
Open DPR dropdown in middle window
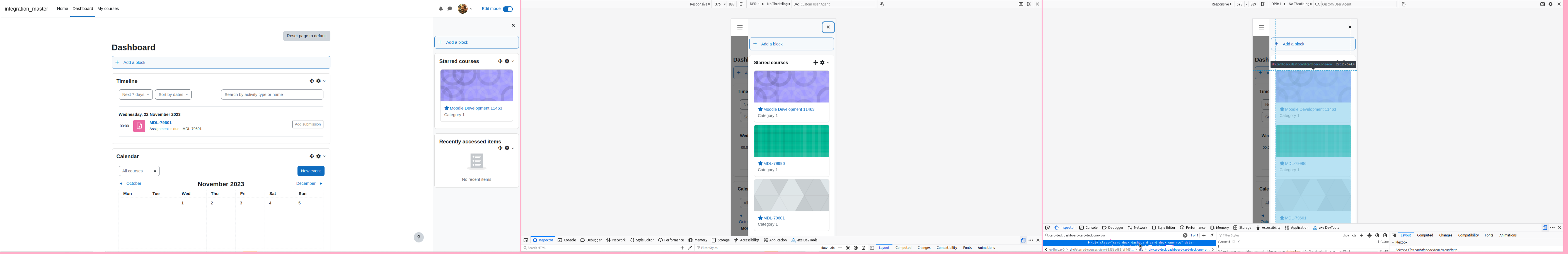point(757,4)
